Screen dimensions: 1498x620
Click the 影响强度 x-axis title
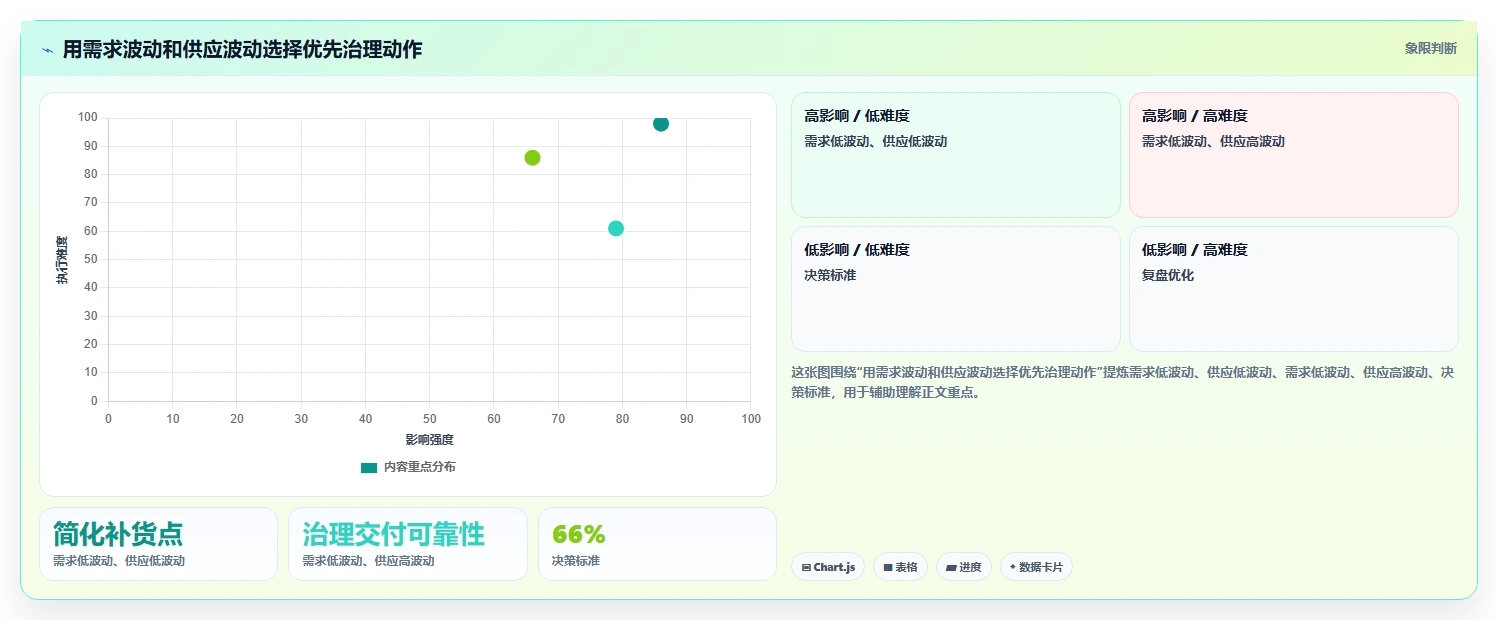(429, 440)
